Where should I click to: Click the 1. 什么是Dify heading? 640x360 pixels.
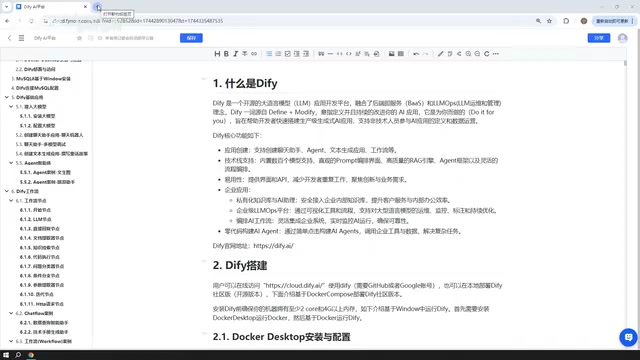point(245,83)
